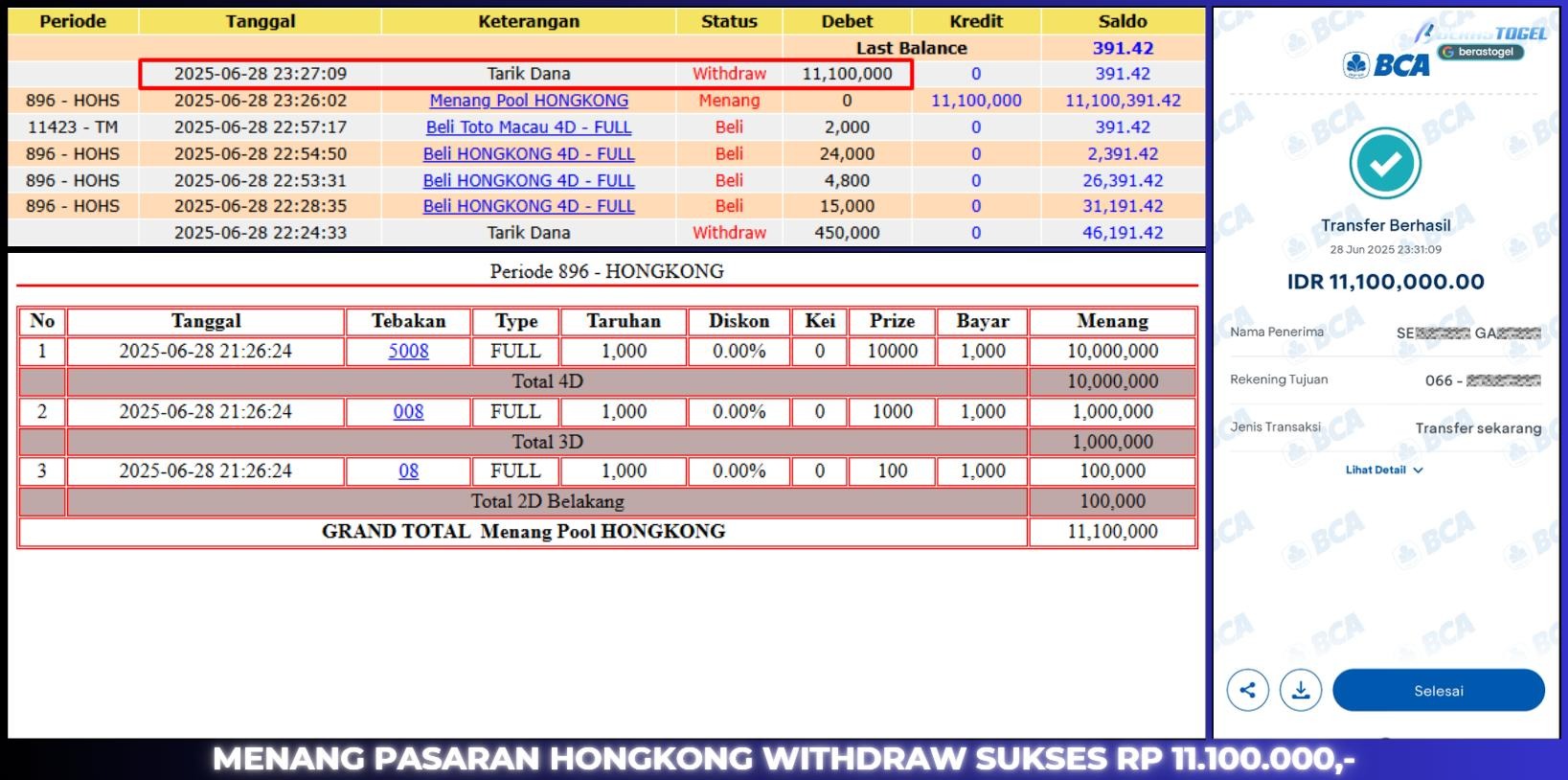Click the 5008 tebakan link
Screen dimensions: 1568x780
[408, 351]
